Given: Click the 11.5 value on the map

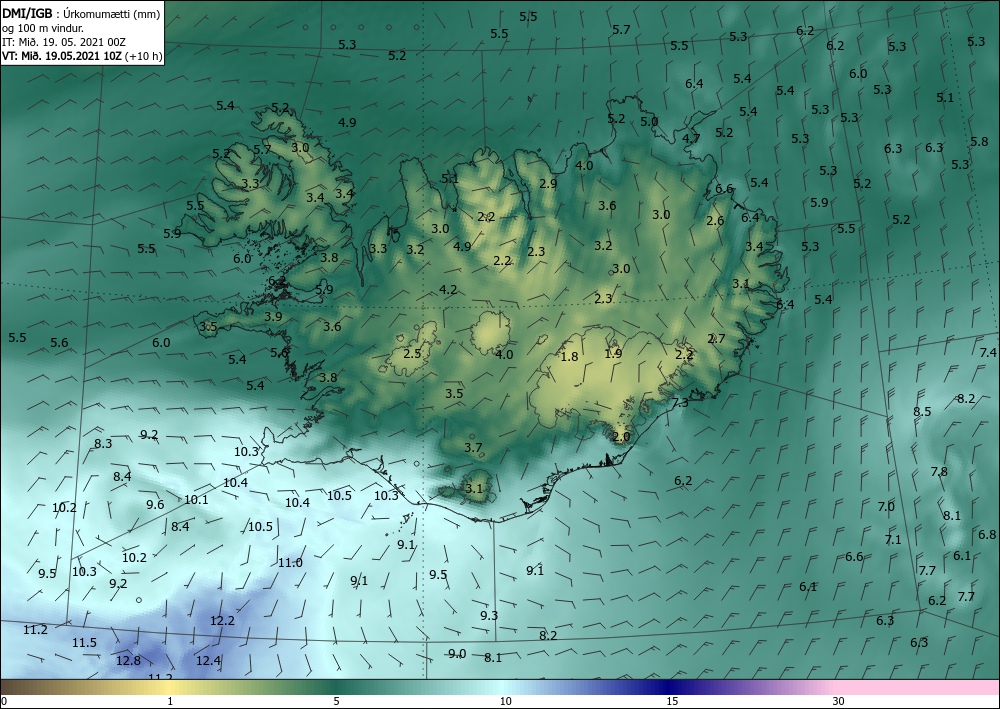Looking at the screenshot, I should [84, 643].
